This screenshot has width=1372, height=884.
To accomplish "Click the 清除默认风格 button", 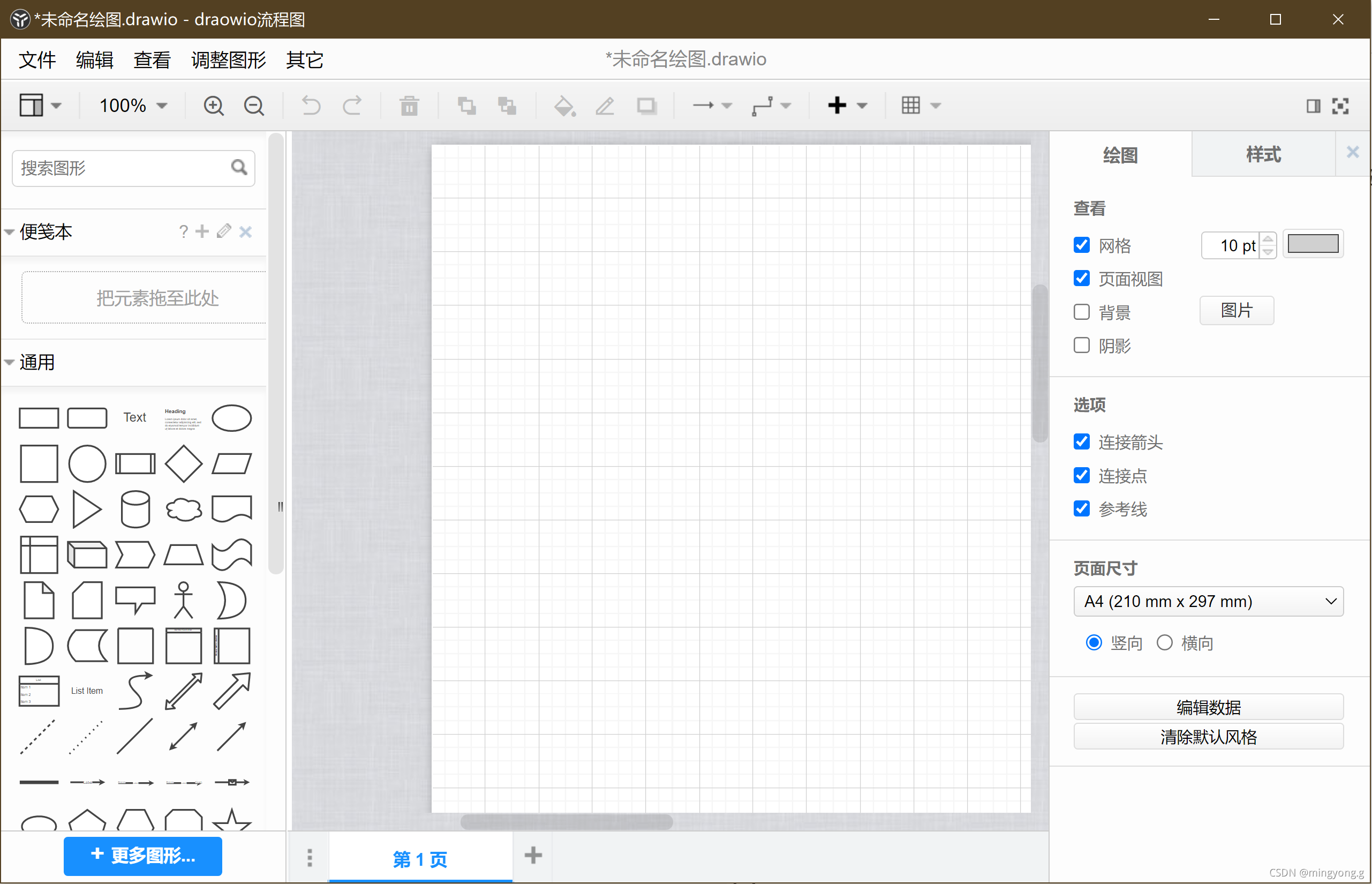I will pos(1207,737).
